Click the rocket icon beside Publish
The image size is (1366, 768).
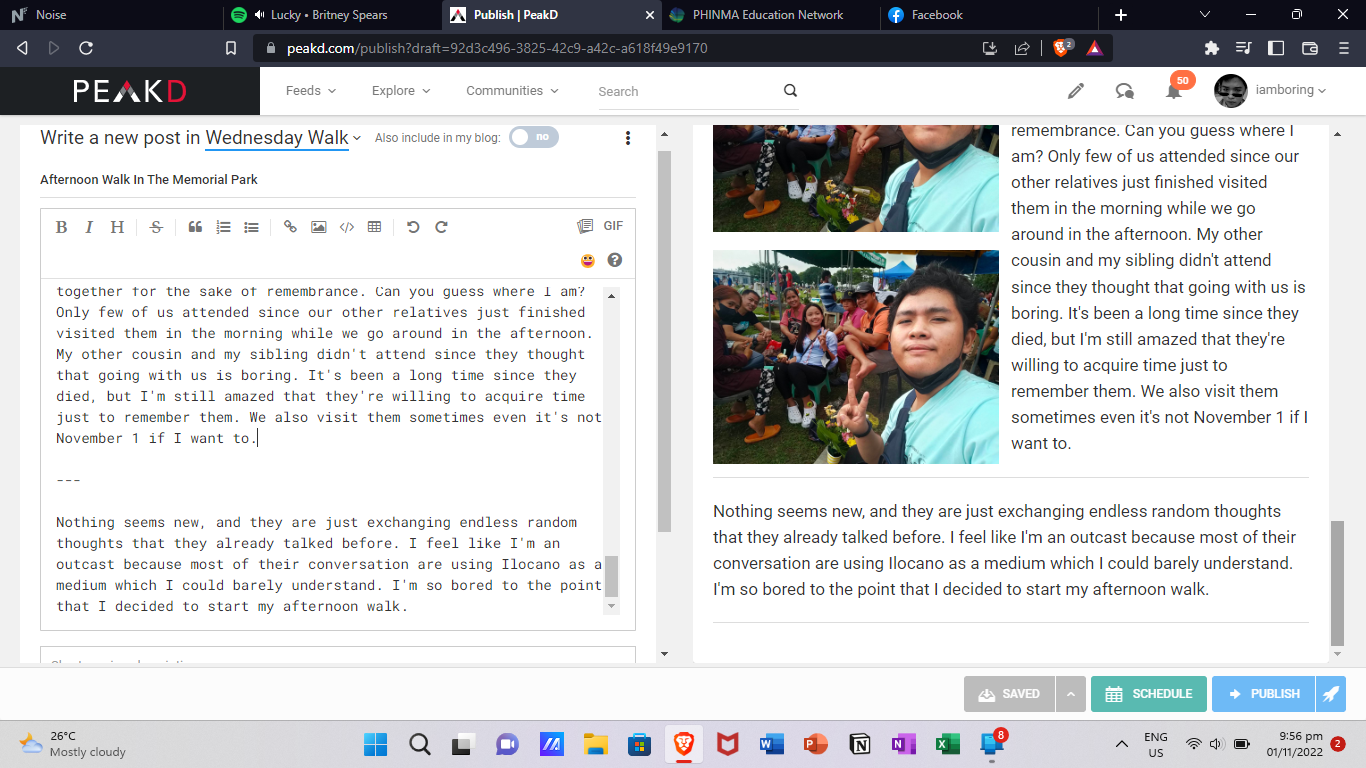[x=1330, y=694]
